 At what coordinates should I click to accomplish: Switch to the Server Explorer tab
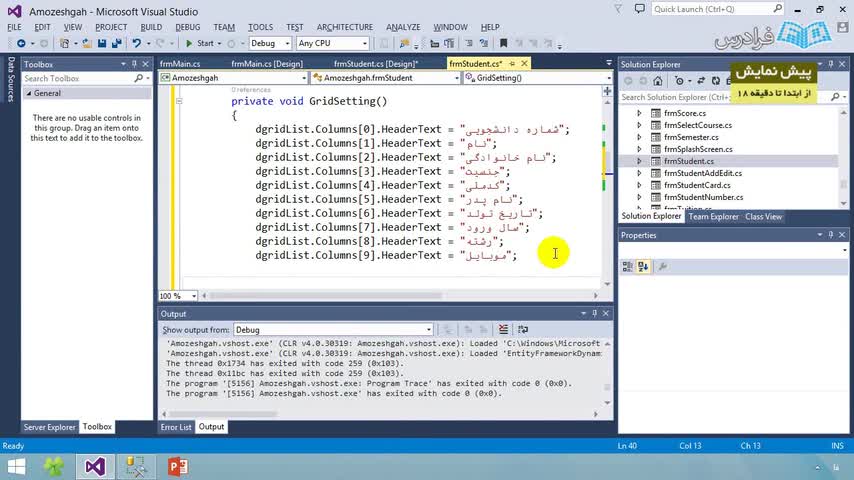click(50, 427)
